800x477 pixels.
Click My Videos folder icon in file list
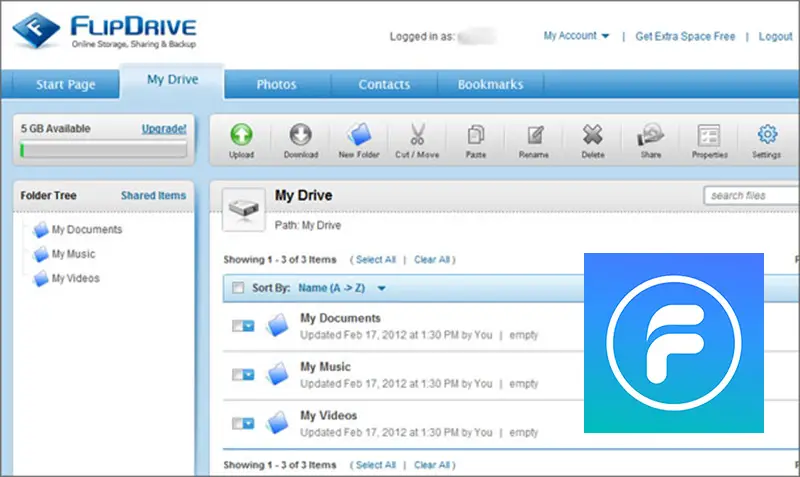point(278,422)
